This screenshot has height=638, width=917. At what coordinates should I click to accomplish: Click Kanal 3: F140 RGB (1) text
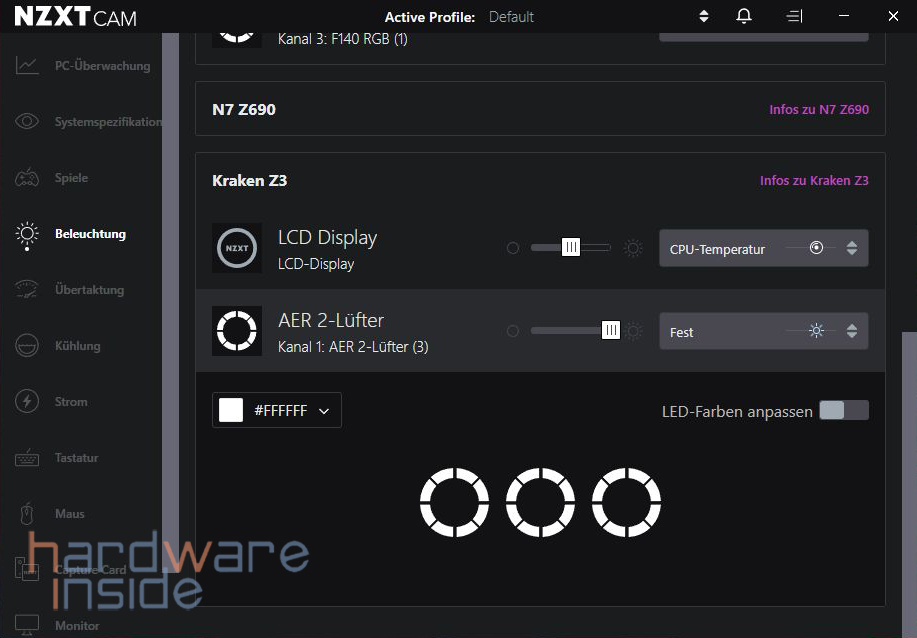click(343, 39)
